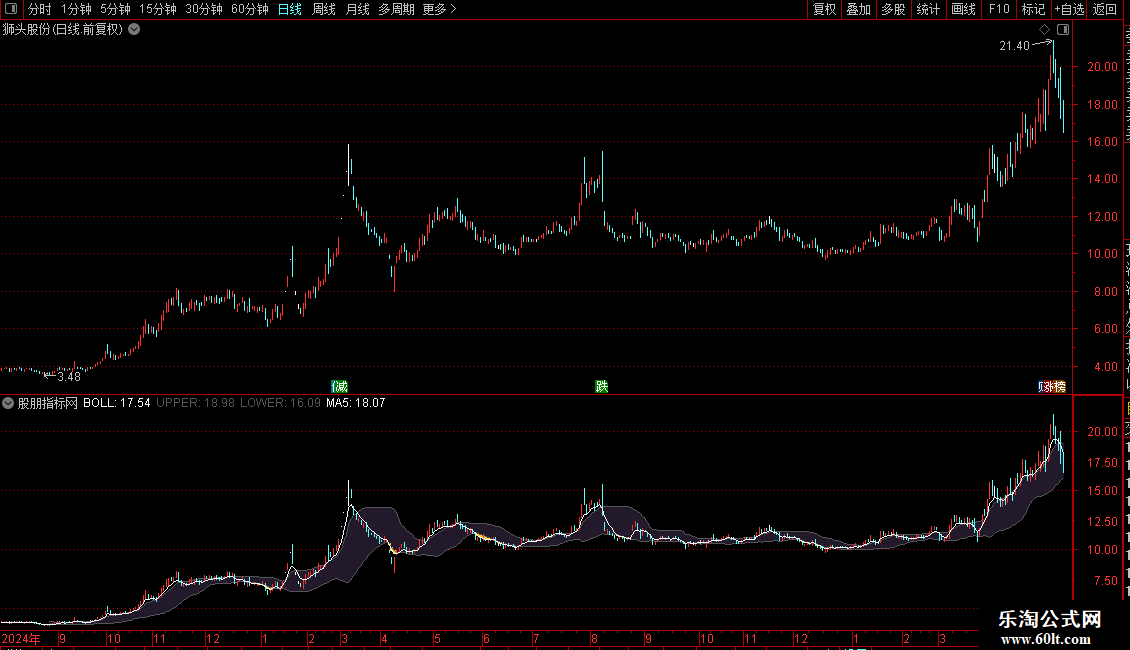
Task: Open the 复权 adjustment menu
Action: [x=824, y=9]
